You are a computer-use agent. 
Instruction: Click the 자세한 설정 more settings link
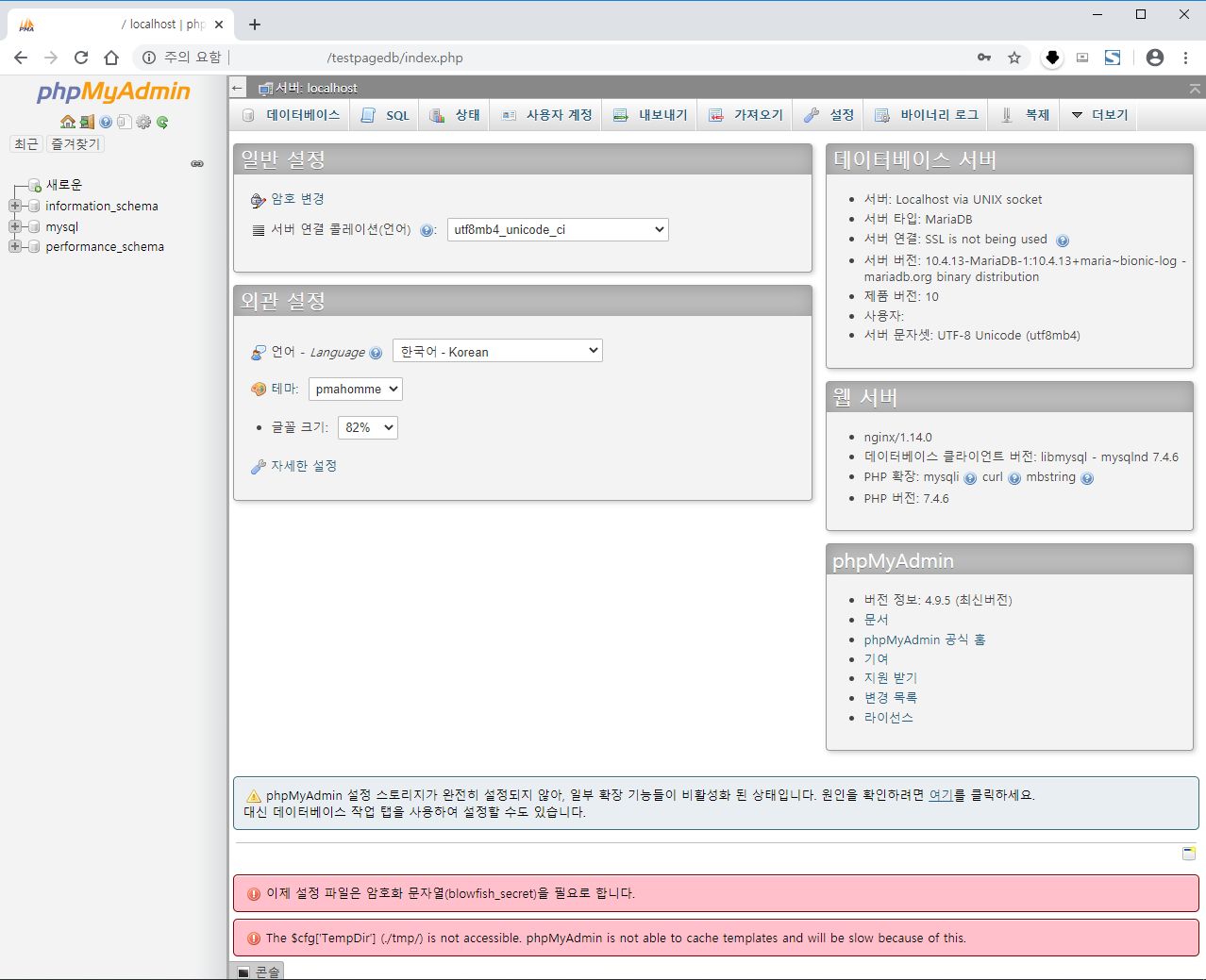(x=304, y=466)
